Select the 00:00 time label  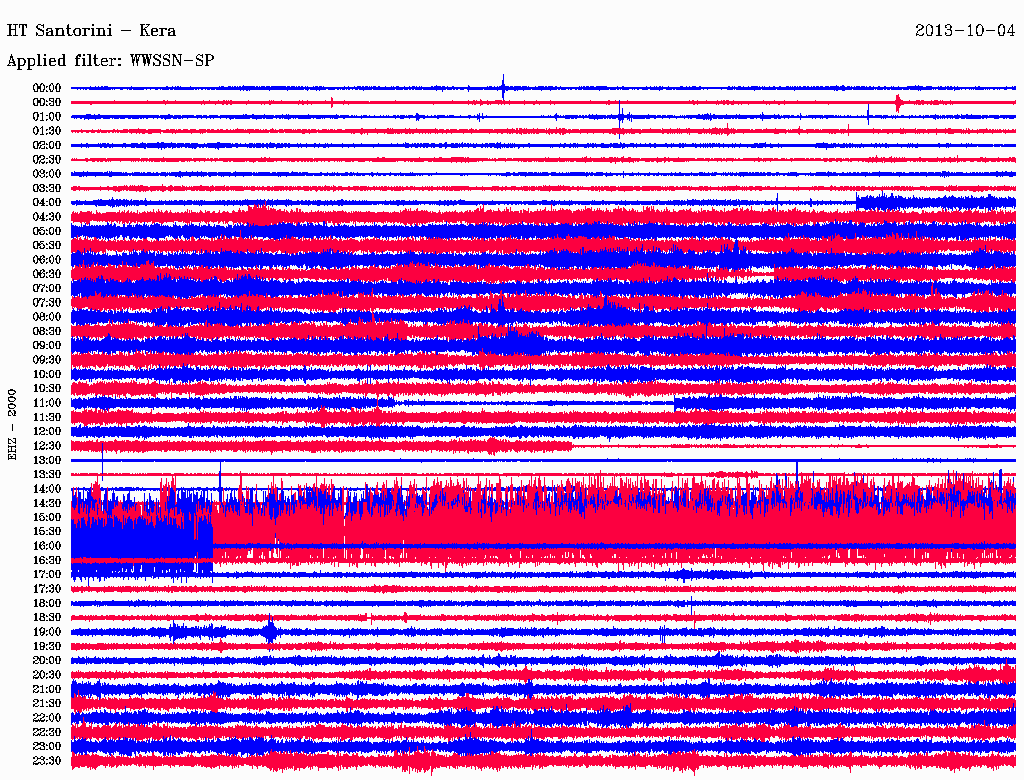point(47,88)
